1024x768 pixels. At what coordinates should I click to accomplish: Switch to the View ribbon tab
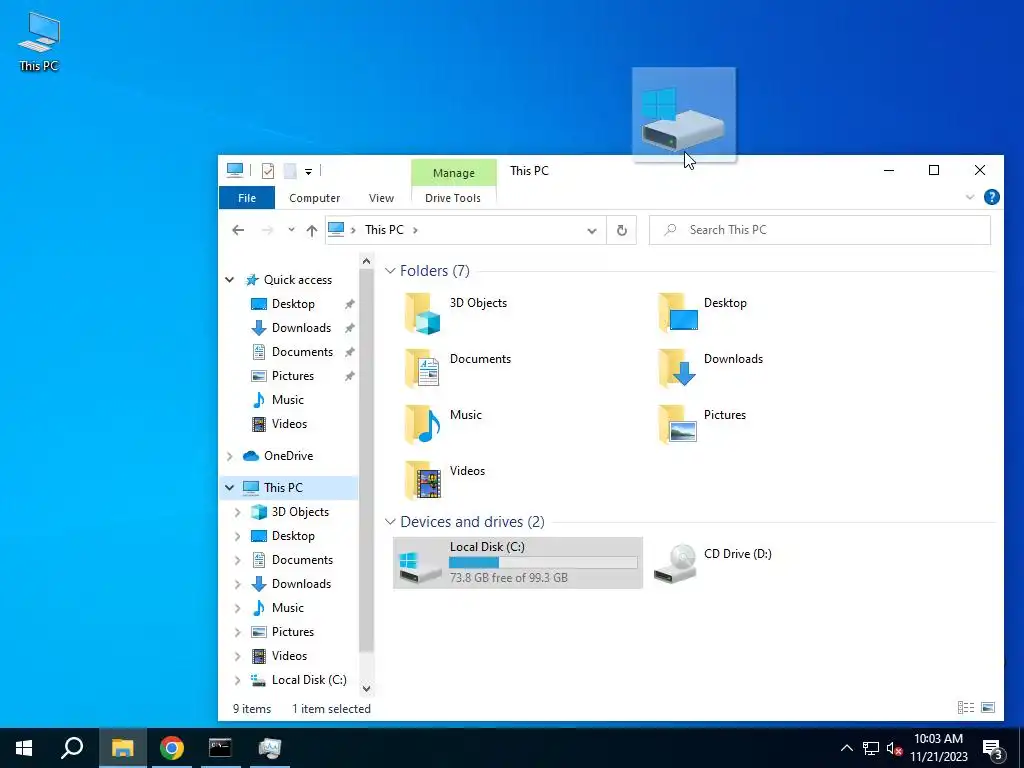(381, 198)
